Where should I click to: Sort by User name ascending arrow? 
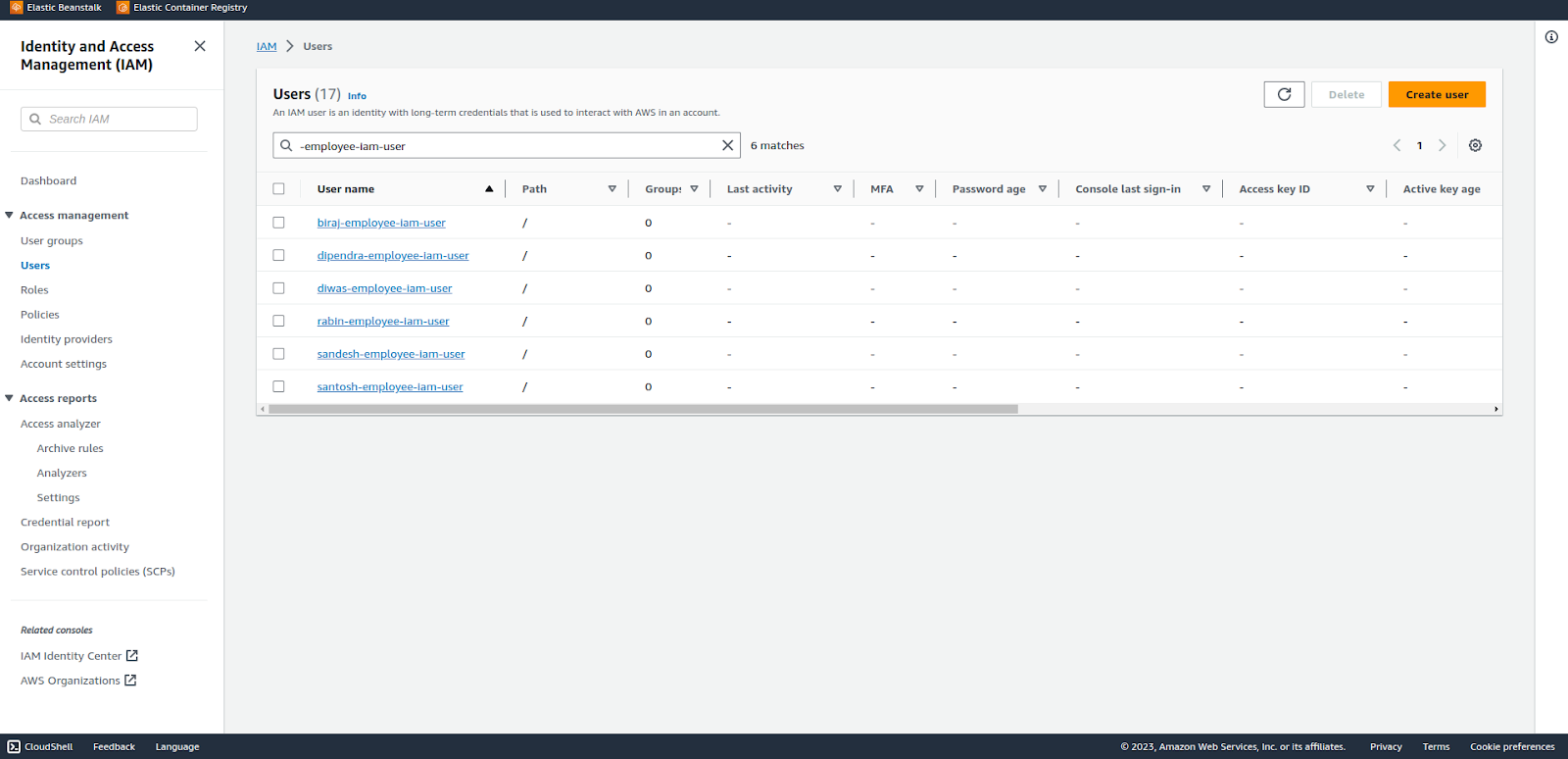click(x=489, y=188)
